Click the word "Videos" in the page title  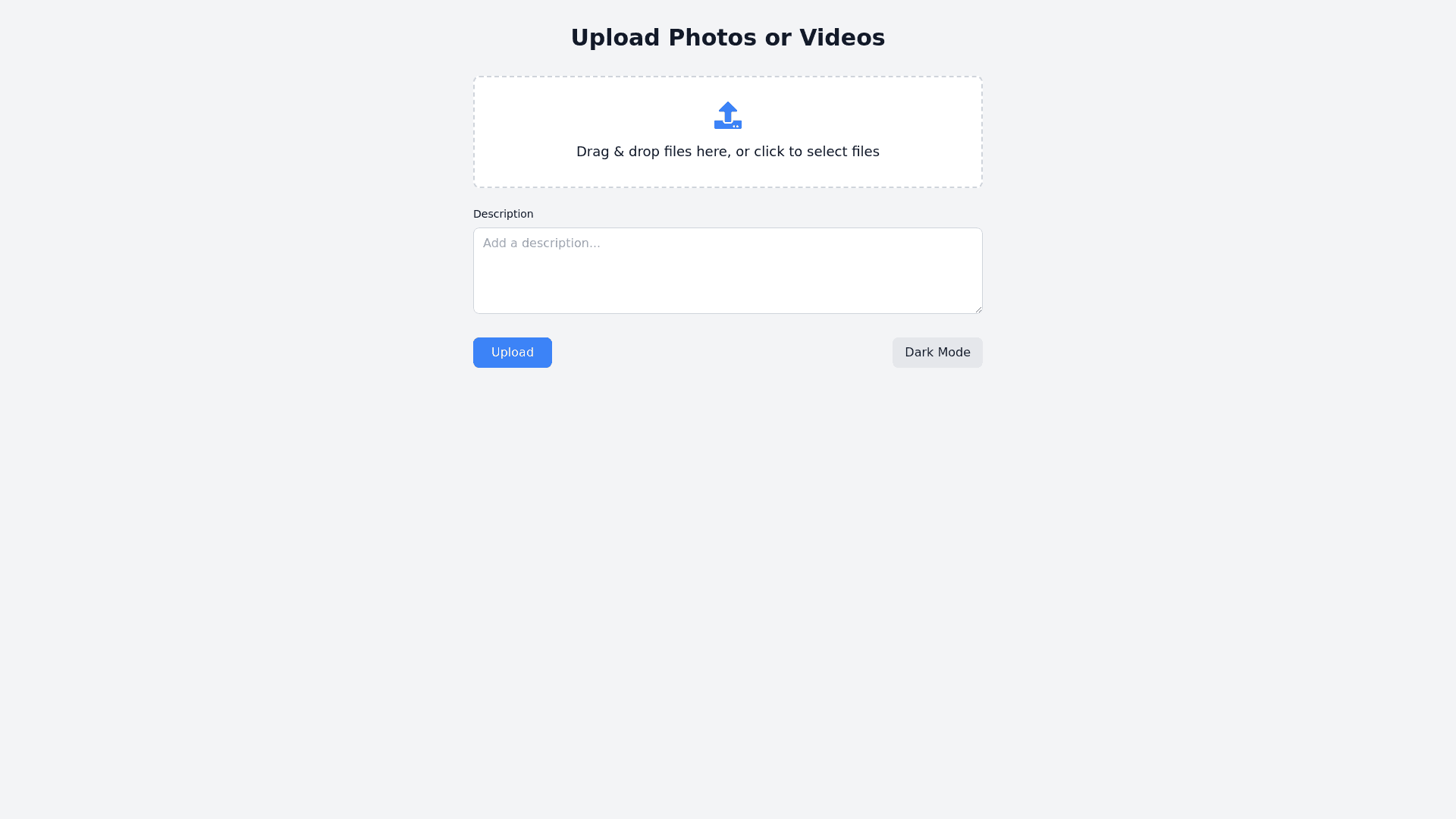click(842, 38)
